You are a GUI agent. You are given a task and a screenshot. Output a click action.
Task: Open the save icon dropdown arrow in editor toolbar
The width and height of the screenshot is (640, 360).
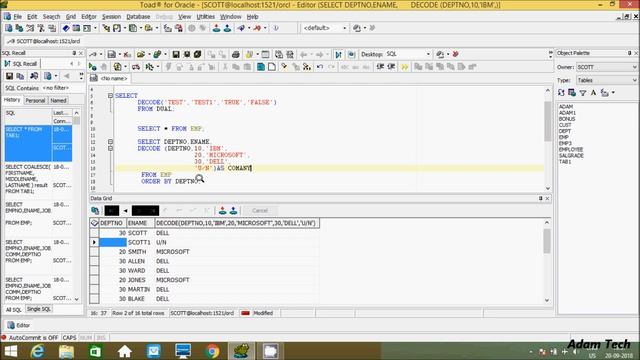119,54
